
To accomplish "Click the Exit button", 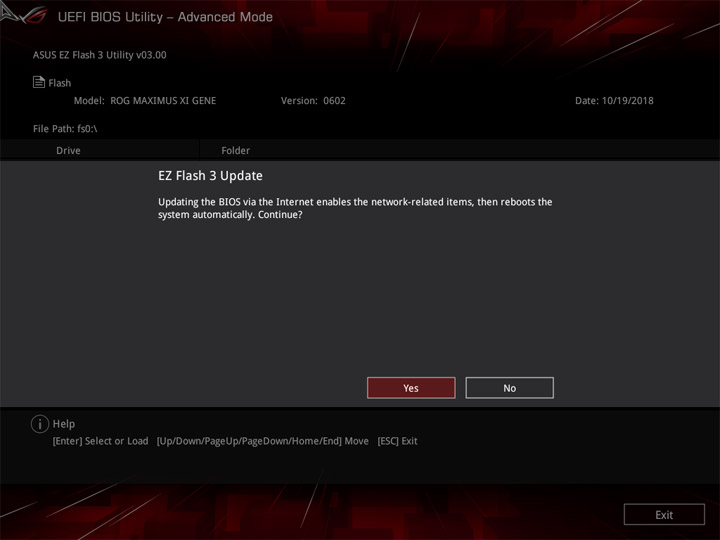I will [x=664, y=515].
